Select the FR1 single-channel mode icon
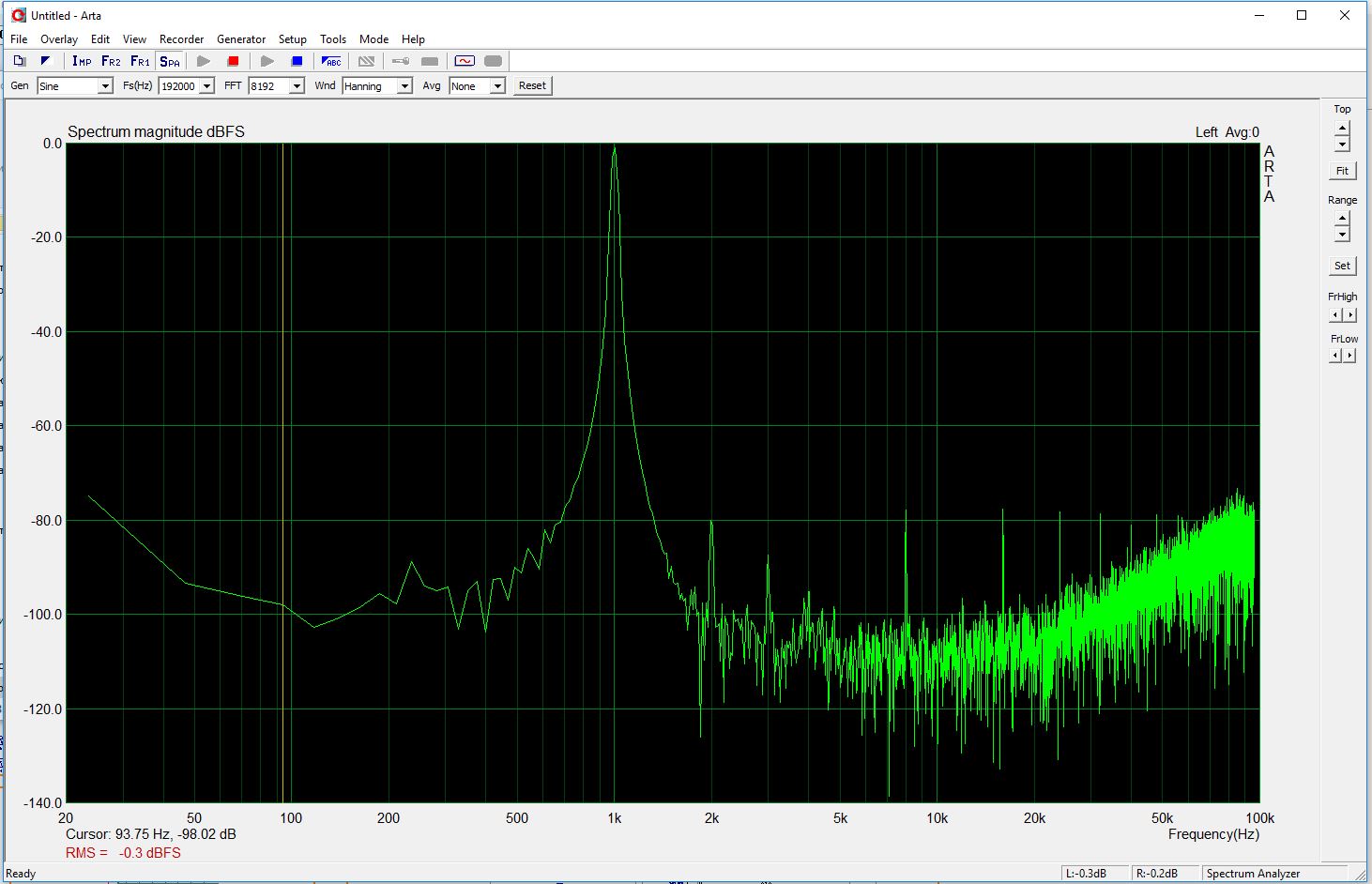The image size is (1372, 884). pos(140,61)
